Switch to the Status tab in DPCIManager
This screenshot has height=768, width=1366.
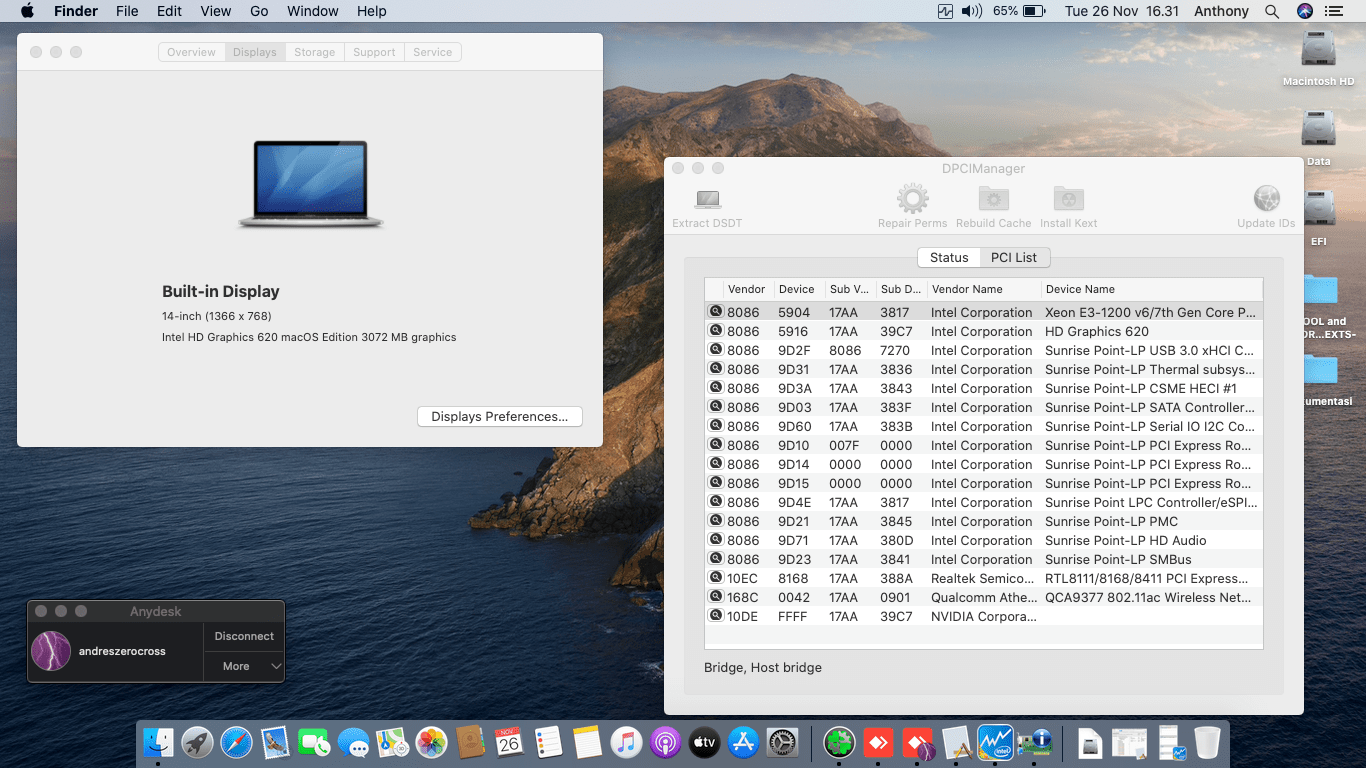coord(948,257)
